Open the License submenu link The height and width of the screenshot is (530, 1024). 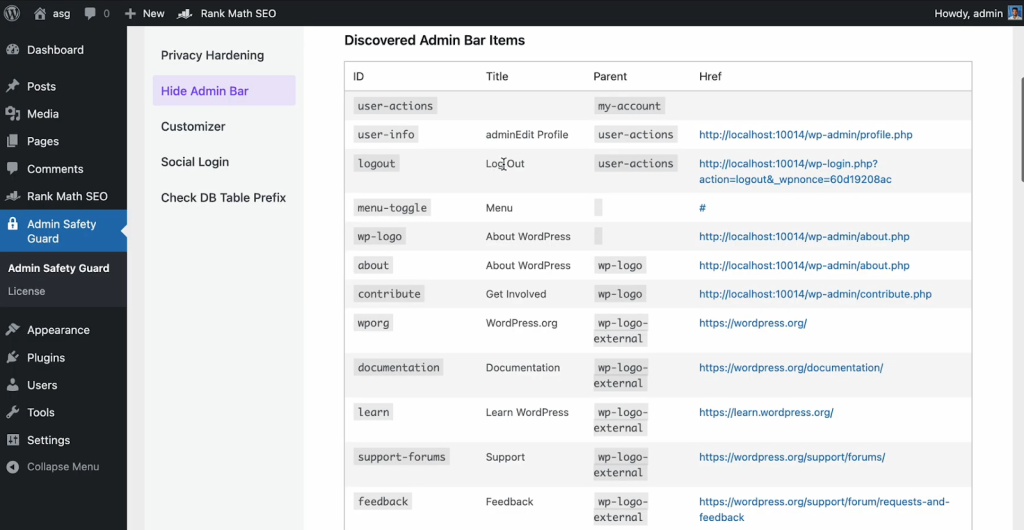pyautogui.click(x=26, y=291)
